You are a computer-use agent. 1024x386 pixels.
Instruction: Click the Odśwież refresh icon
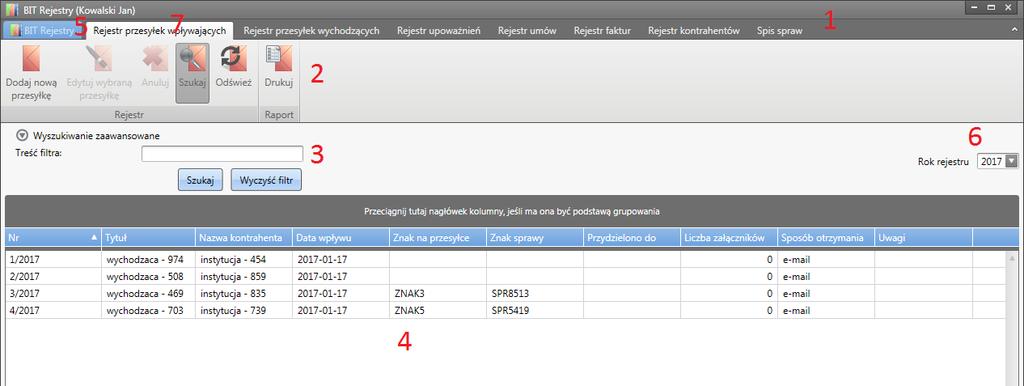point(234,59)
